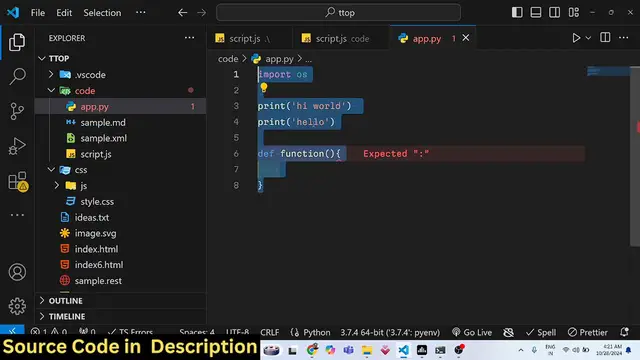Open the Explorer view in activity bar

pyautogui.click(x=17, y=42)
